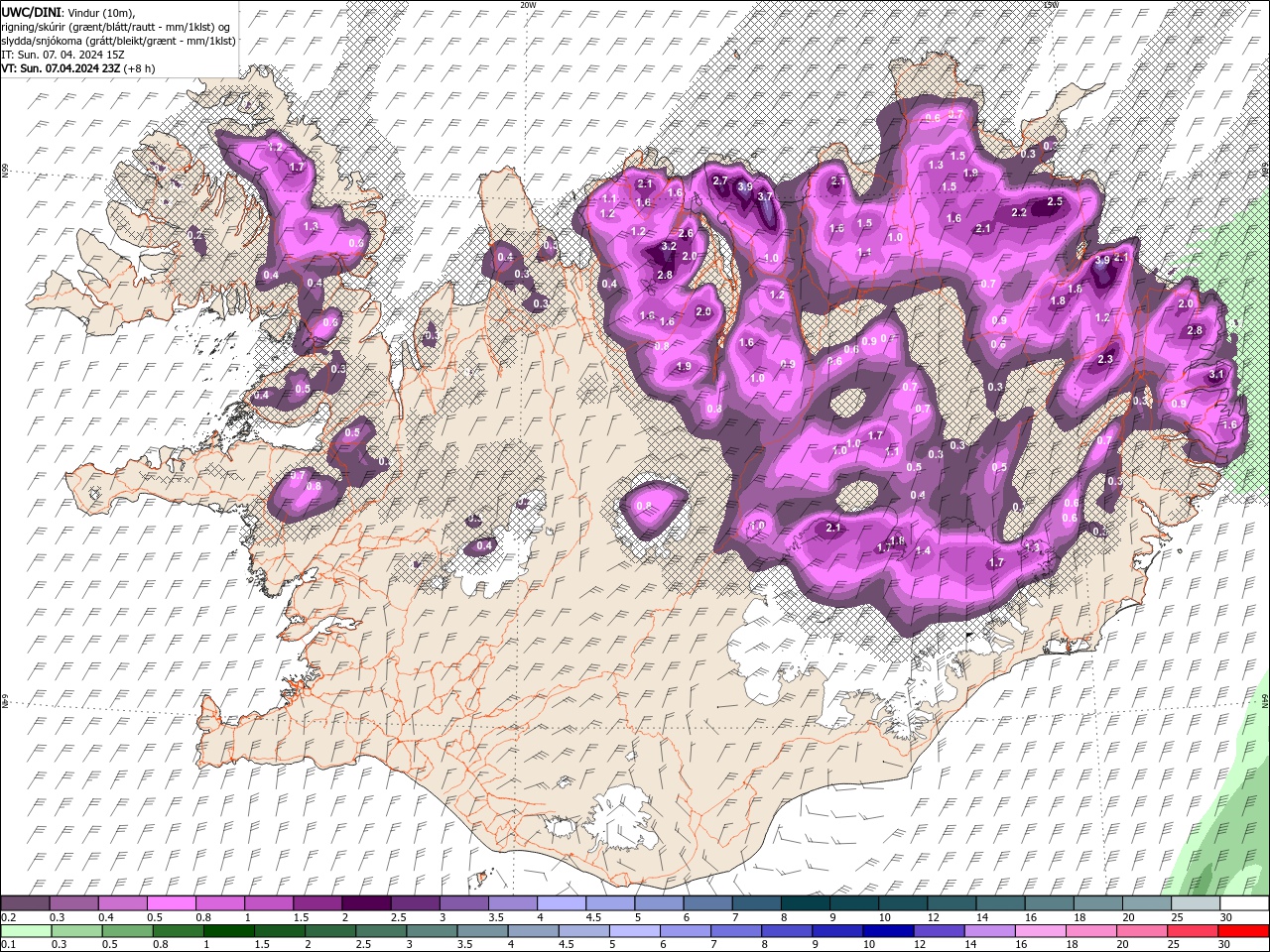Screen dimensions: 1270x952
Task: Click the 2.2 snowfall value on the map
Action: [1019, 213]
